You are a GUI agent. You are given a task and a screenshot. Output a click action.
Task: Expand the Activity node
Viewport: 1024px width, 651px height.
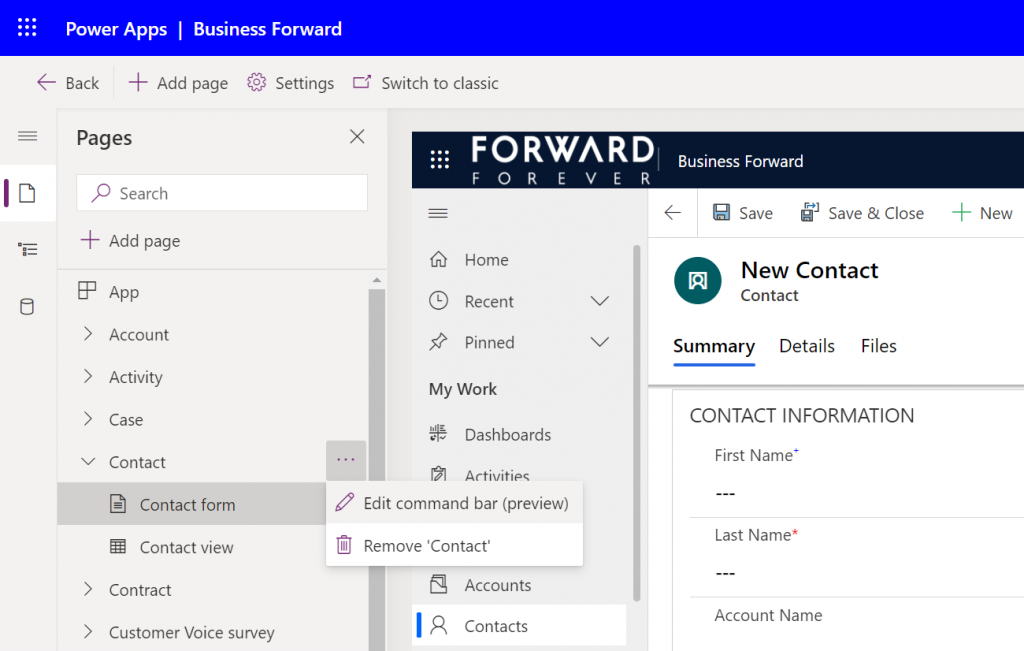tap(88, 376)
